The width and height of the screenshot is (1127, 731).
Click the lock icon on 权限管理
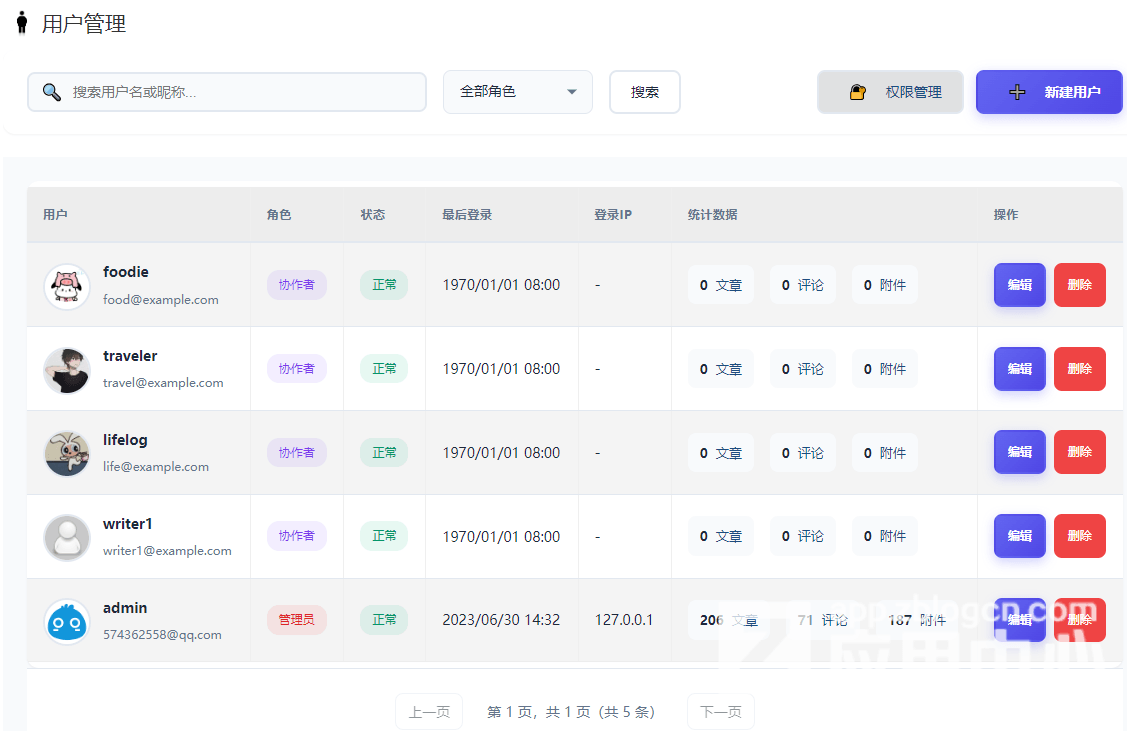(x=857, y=92)
